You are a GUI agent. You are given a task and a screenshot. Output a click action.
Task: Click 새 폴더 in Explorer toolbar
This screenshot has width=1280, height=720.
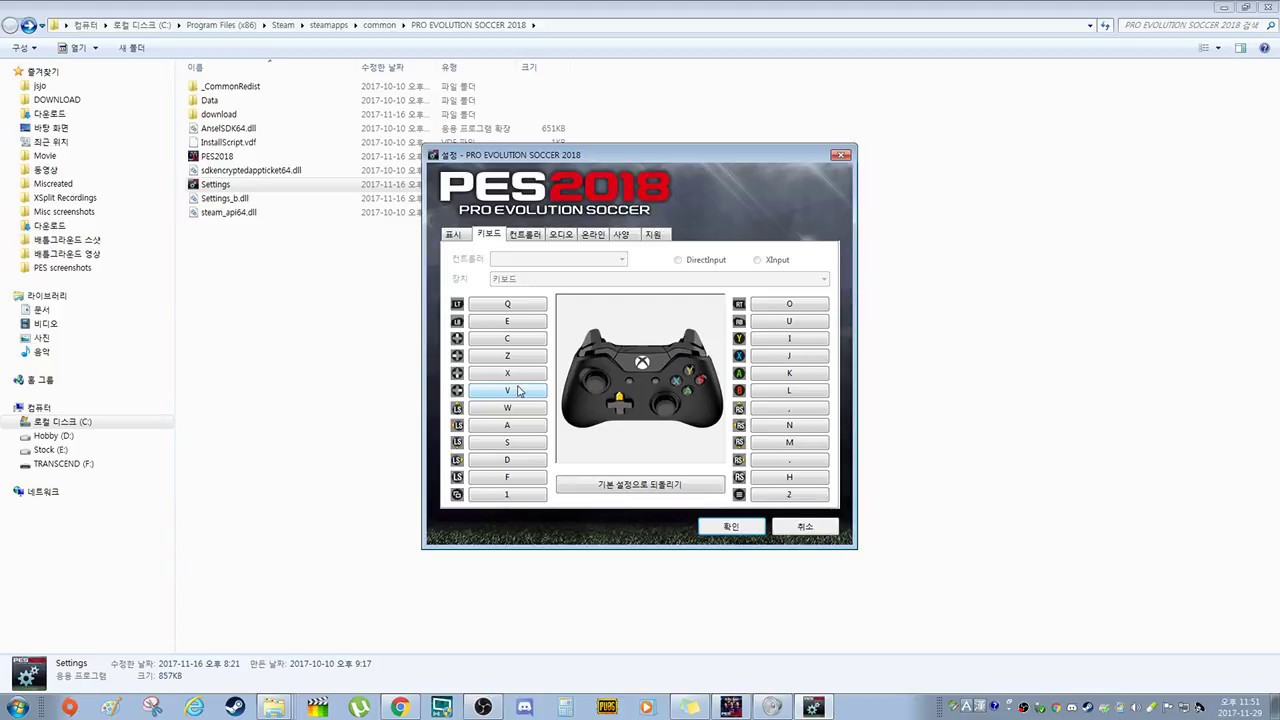pos(132,48)
